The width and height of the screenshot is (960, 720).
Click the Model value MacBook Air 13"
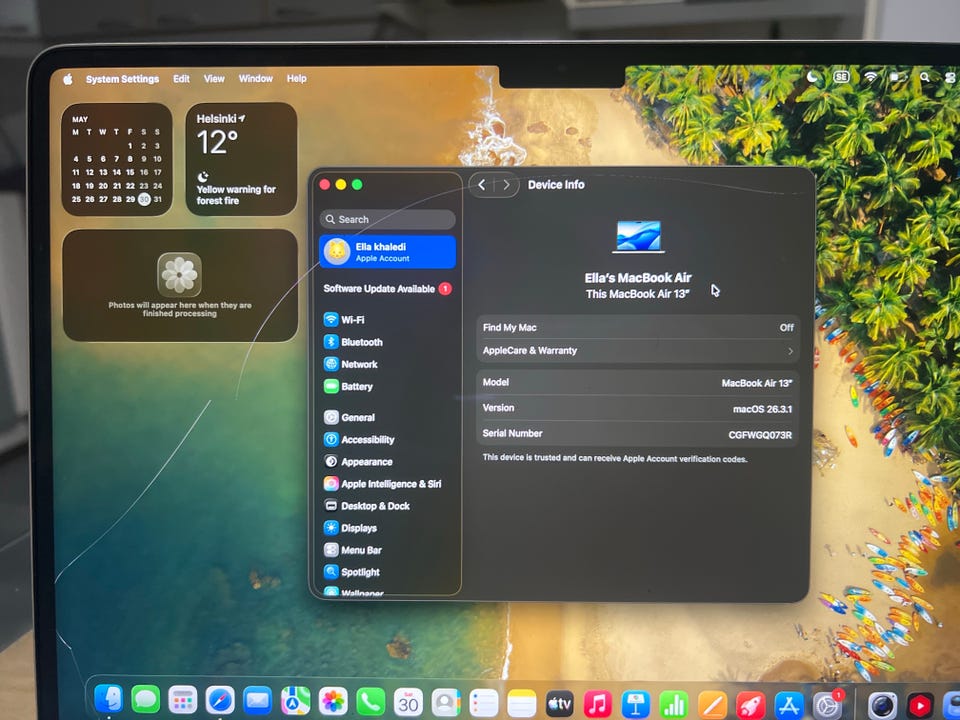[x=757, y=383]
